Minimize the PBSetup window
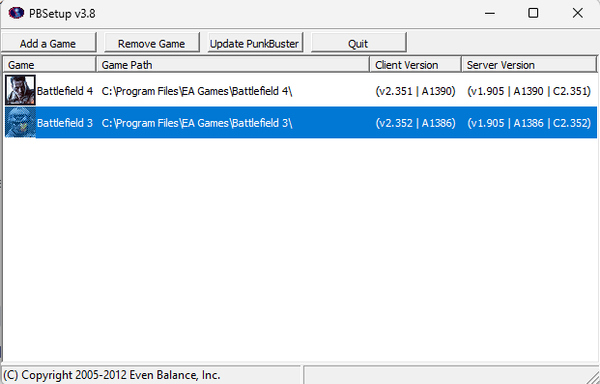The width and height of the screenshot is (600, 384). coord(490,13)
